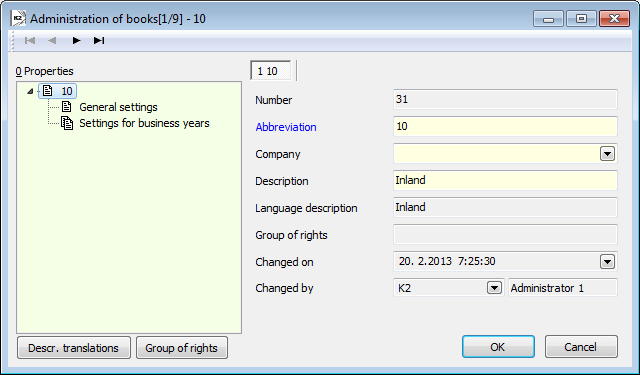Image resolution: width=640 pixels, height=375 pixels.
Task: Select the document icon of book 10
Action: point(48,91)
